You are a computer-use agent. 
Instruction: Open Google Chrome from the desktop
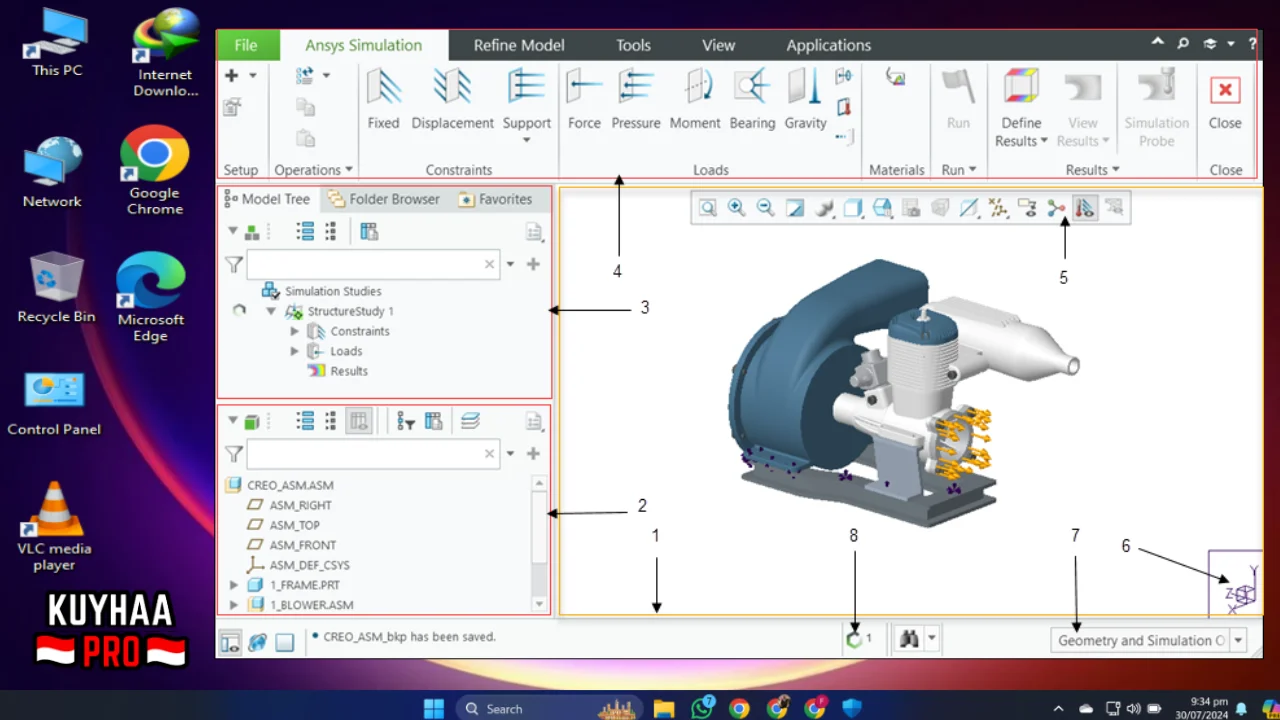pos(154,170)
